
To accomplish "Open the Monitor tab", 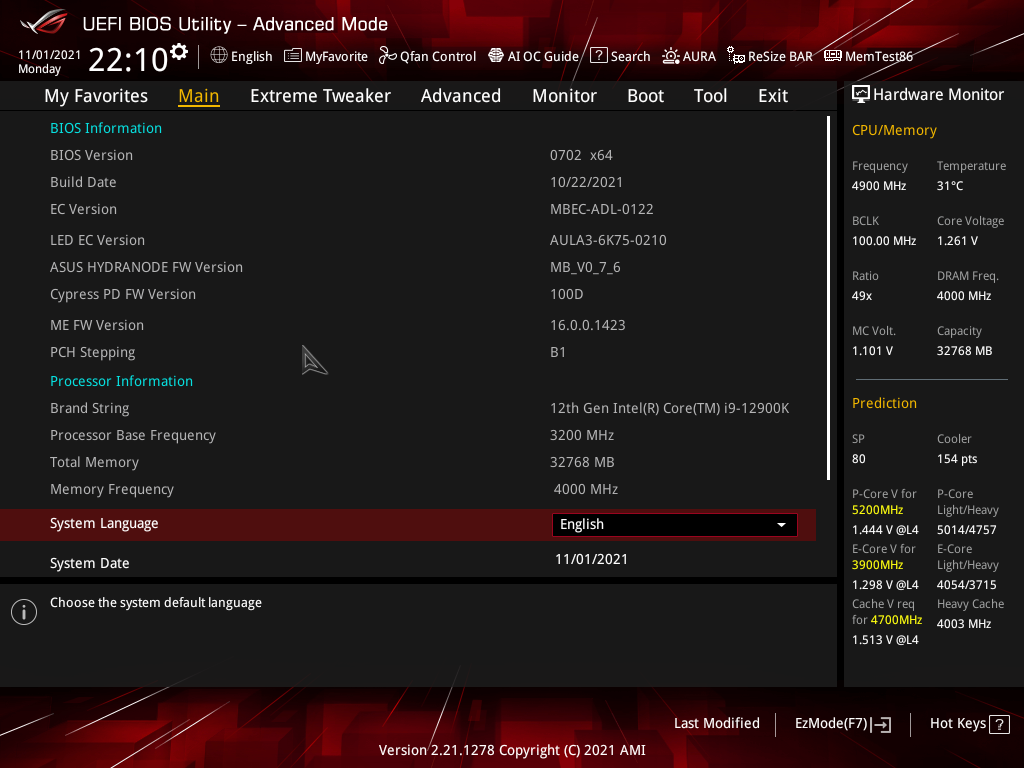I will [564, 96].
